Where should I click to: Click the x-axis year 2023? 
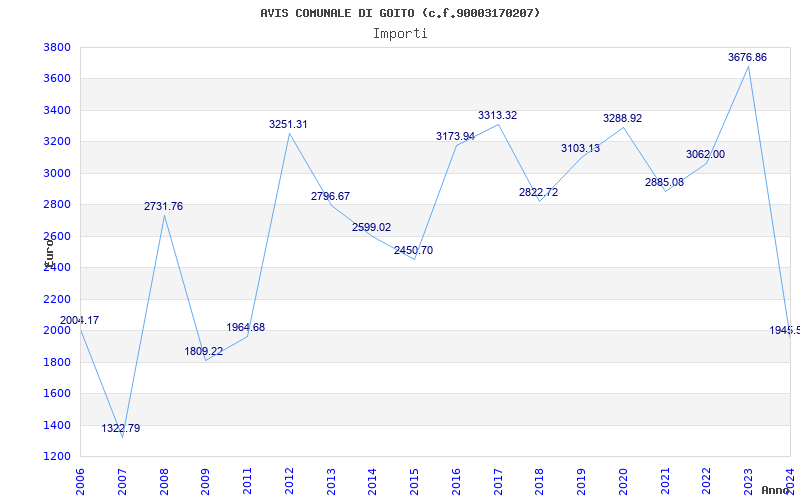pos(748,482)
